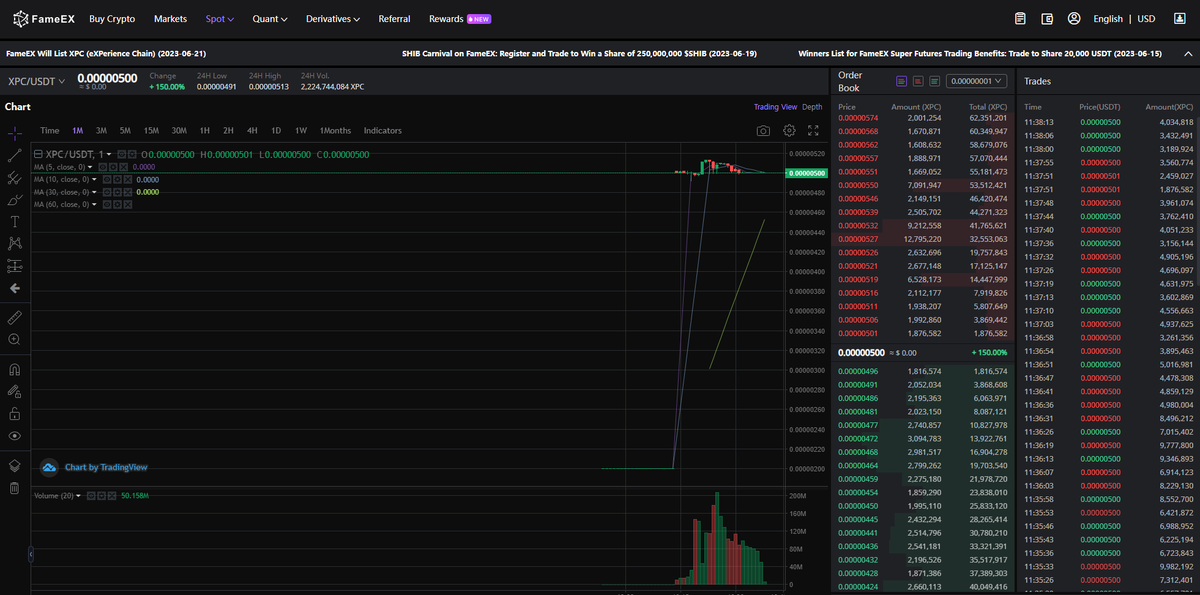
Task: Open the object tree layers icon
Action: (x=14, y=466)
